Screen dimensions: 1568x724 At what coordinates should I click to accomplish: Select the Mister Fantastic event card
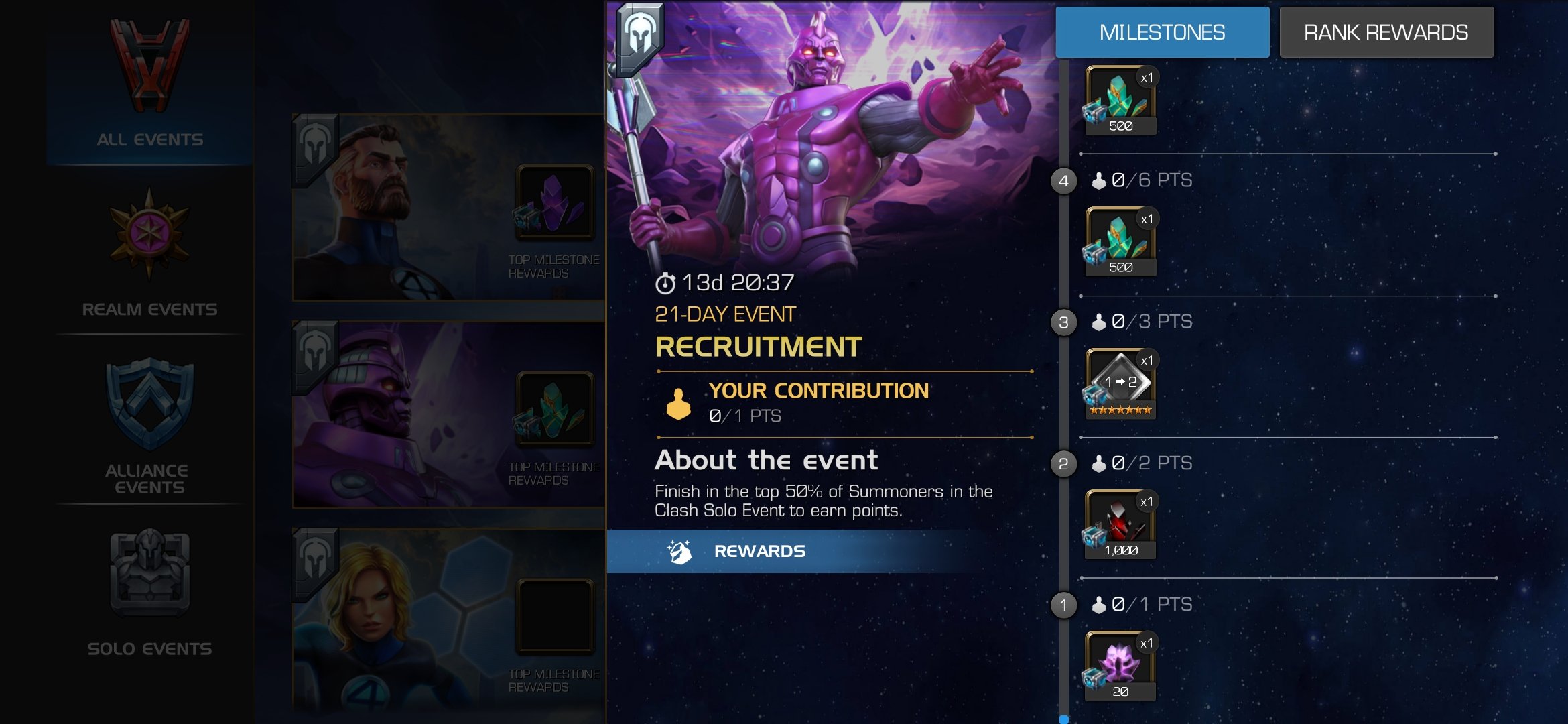pos(449,207)
